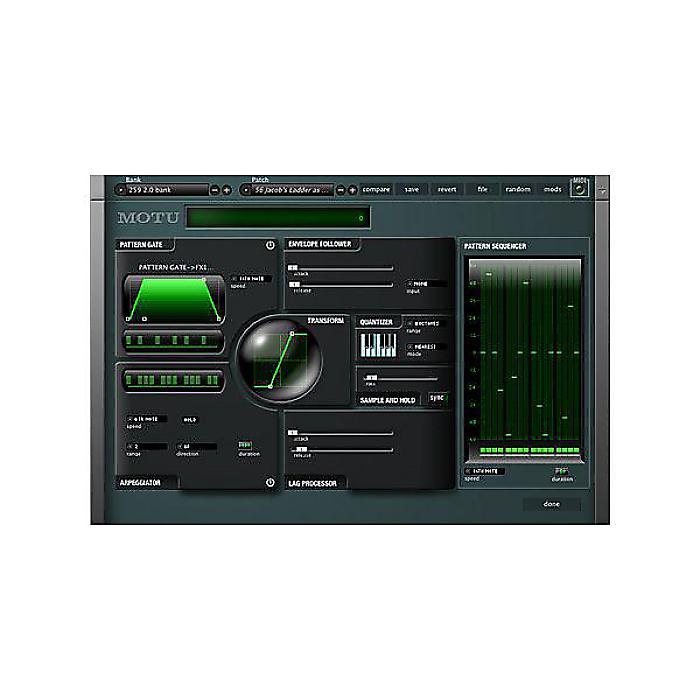The image size is (700, 700).
Task: Click the Pattern Gate envelope shape display
Action: [174, 299]
